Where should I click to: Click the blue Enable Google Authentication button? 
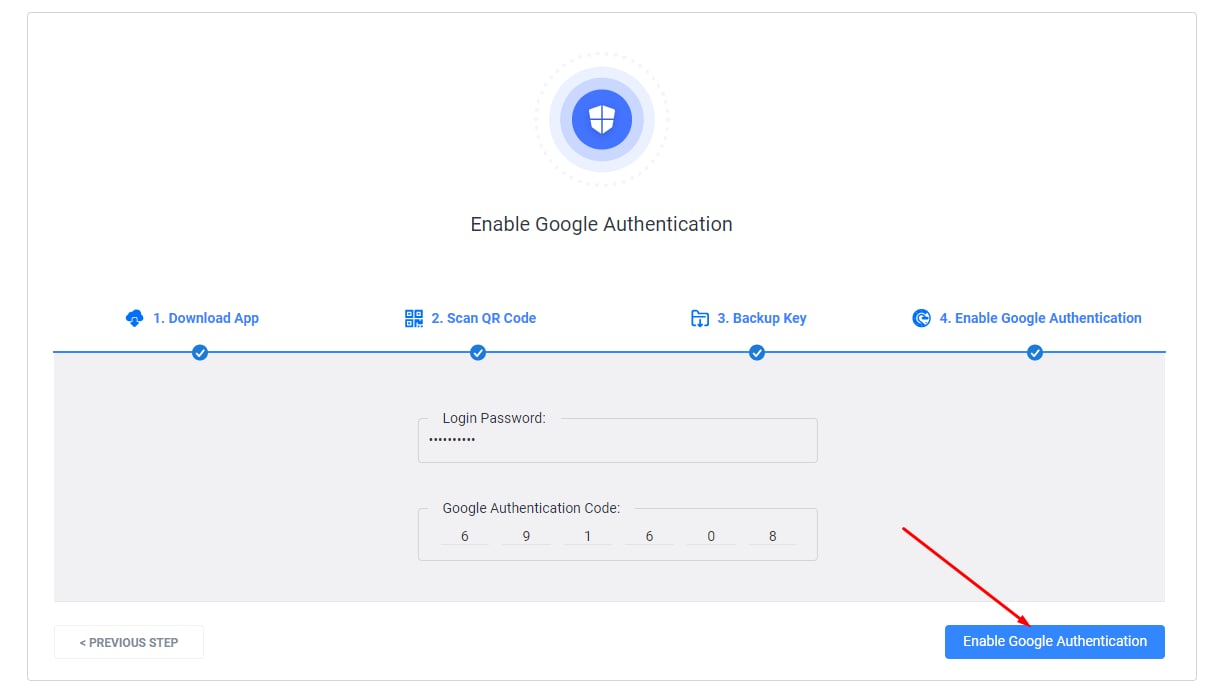(1055, 641)
